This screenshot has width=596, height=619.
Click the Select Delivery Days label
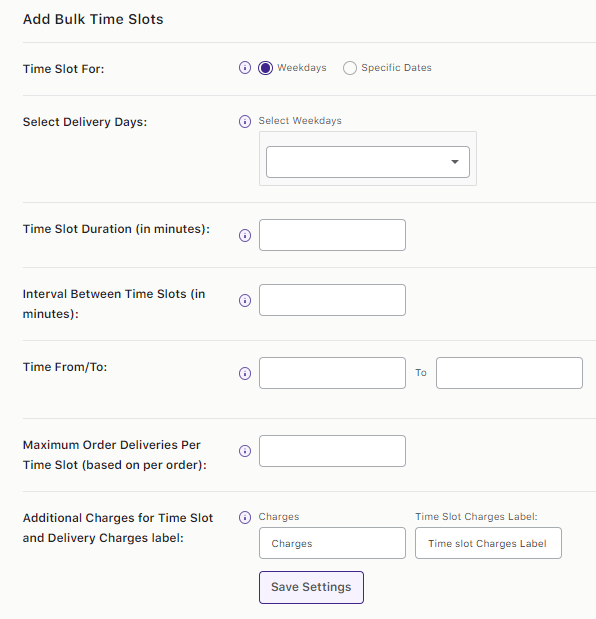(x=85, y=122)
